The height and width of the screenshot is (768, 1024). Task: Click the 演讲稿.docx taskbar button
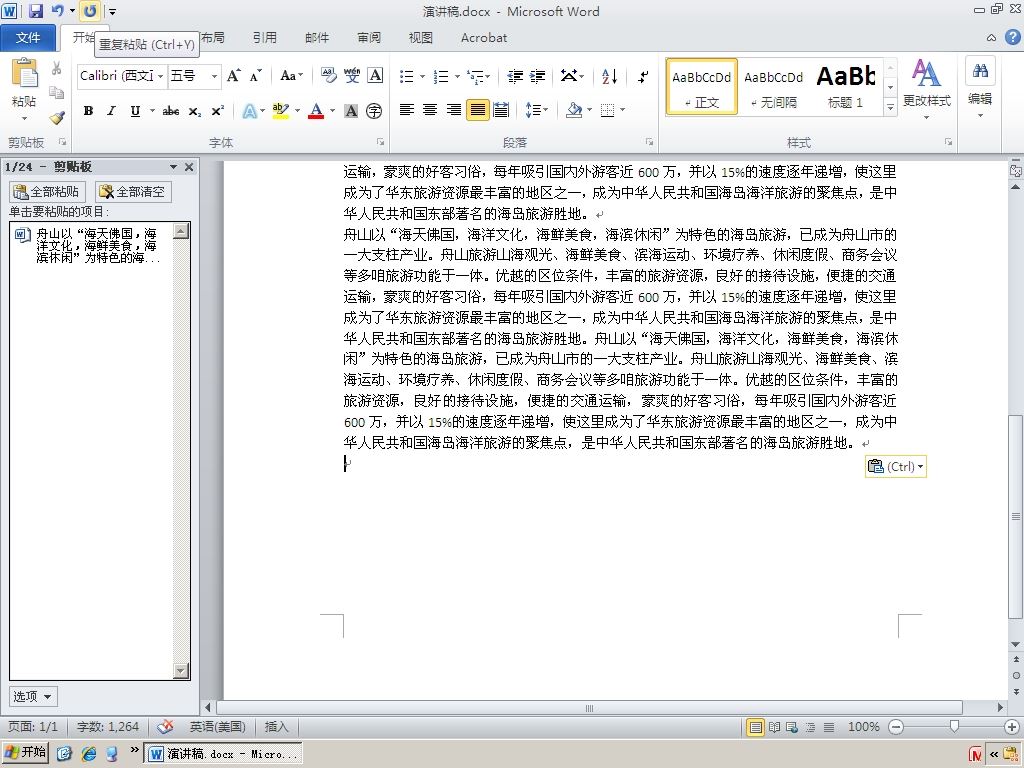pyautogui.click(x=223, y=754)
